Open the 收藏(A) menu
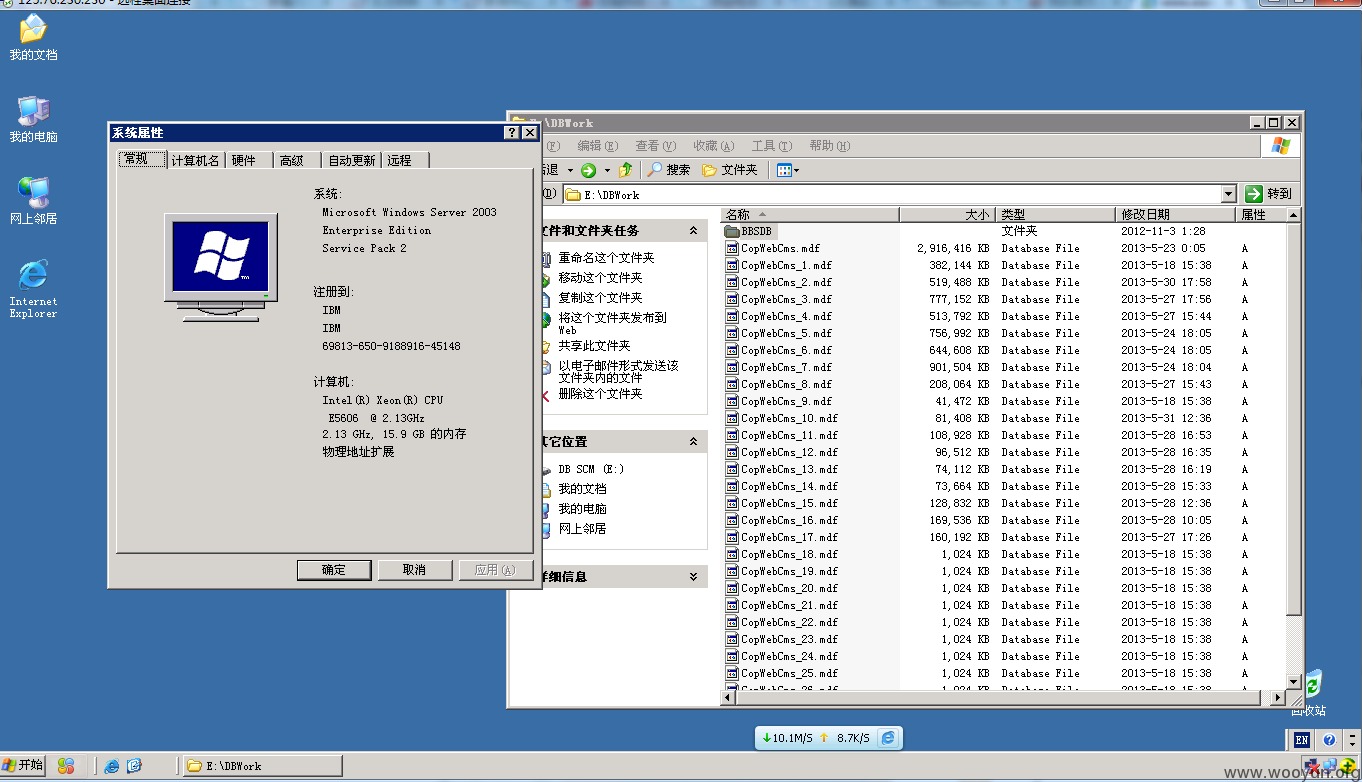This screenshot has width=1362, height=782. pos(714,146)
